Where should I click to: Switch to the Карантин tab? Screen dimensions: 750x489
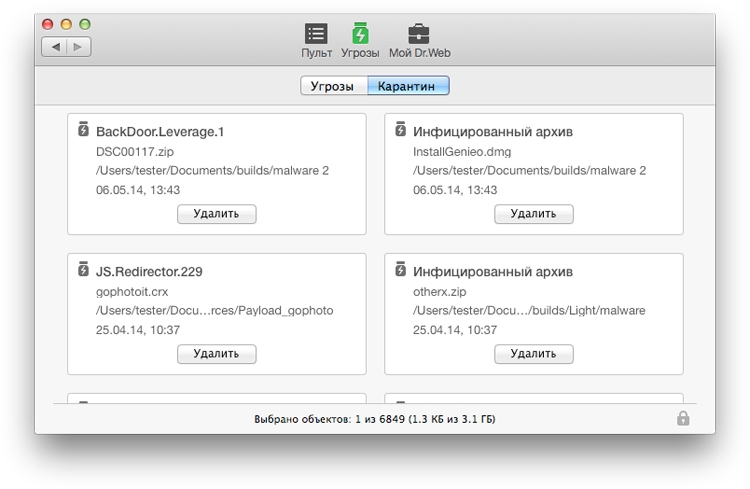(x=408, y=87)
